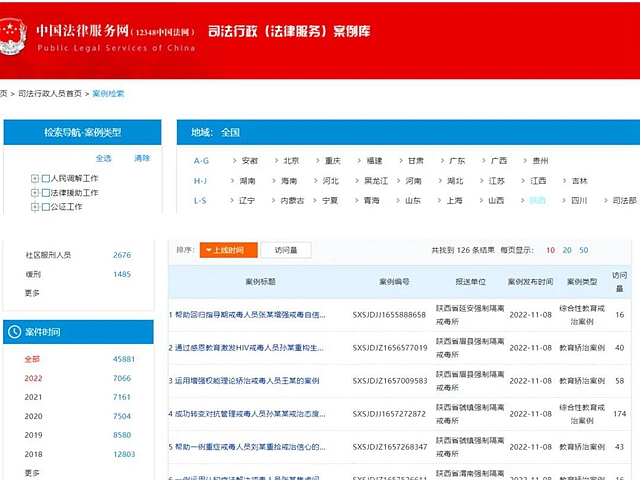Filter region by 河北

pyautogui.click(x=331, y=181)
